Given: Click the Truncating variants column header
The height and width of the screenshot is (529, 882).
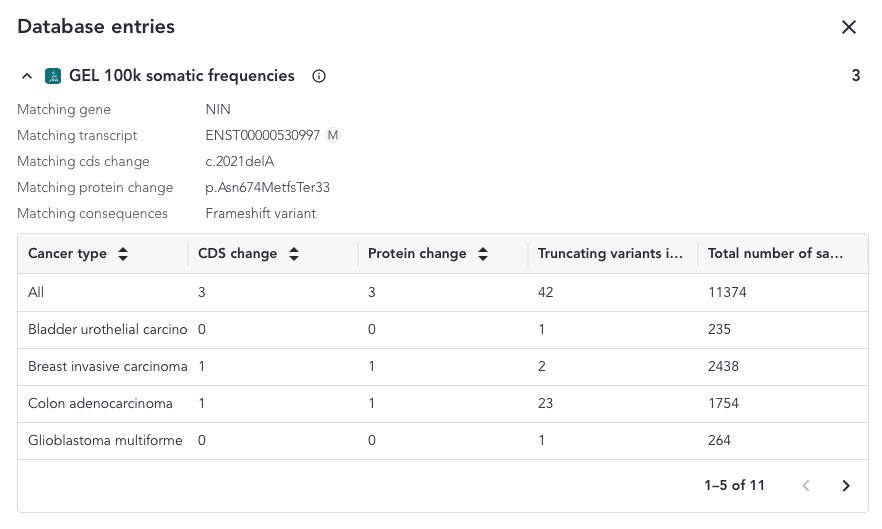Looking at the screenshot, I should (x=610, y=254).
